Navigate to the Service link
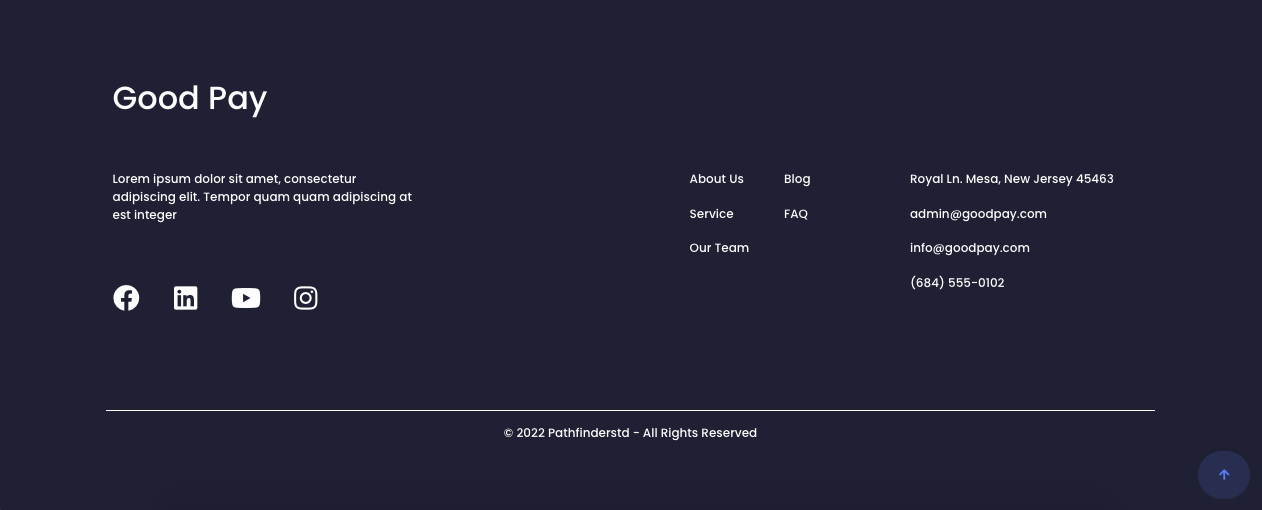This screenshot has height=510, width=1262. click(x=711, y=214)
